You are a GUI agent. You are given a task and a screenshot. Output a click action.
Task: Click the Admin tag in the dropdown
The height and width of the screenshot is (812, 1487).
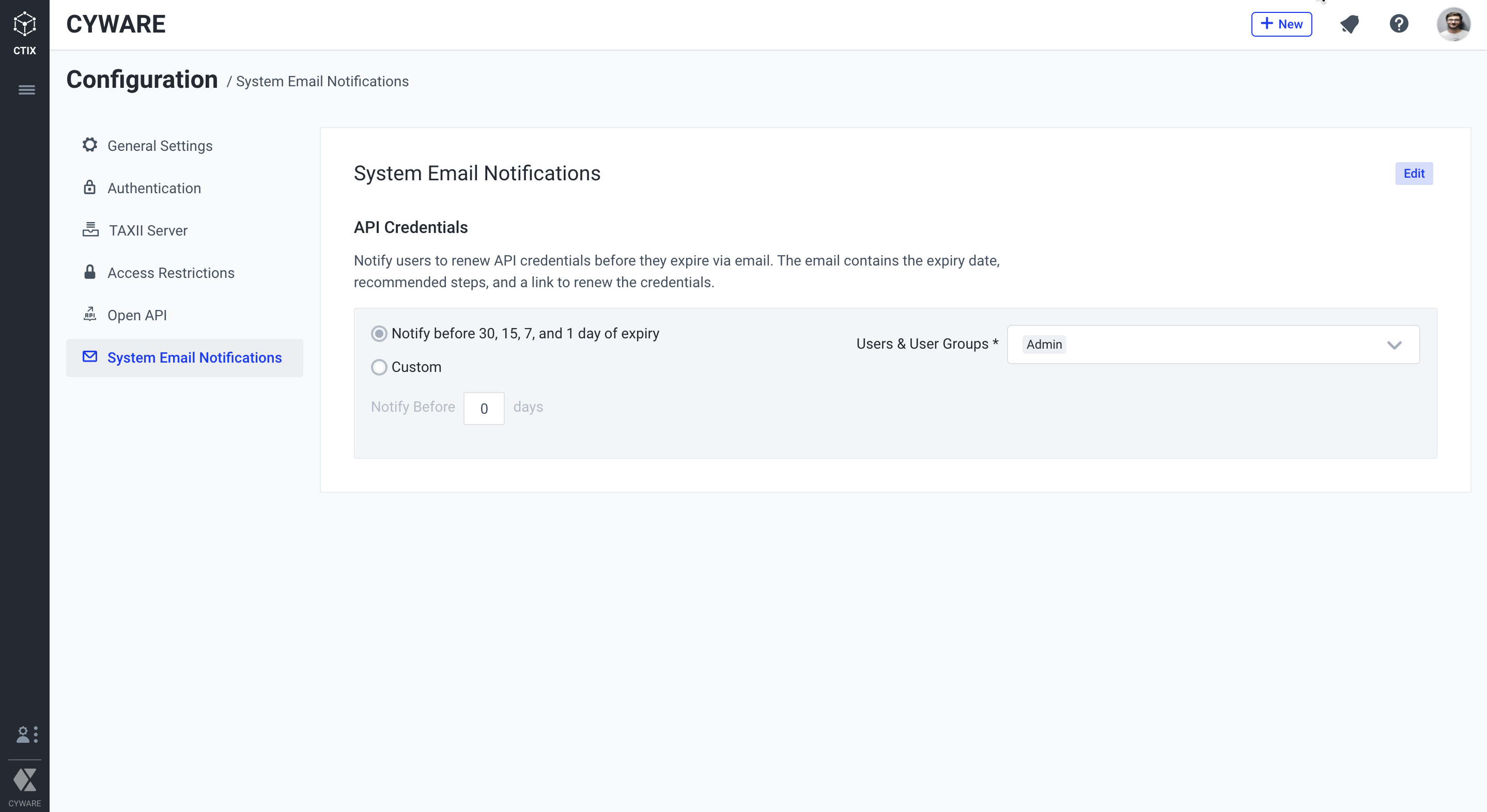coord(1044,345)
